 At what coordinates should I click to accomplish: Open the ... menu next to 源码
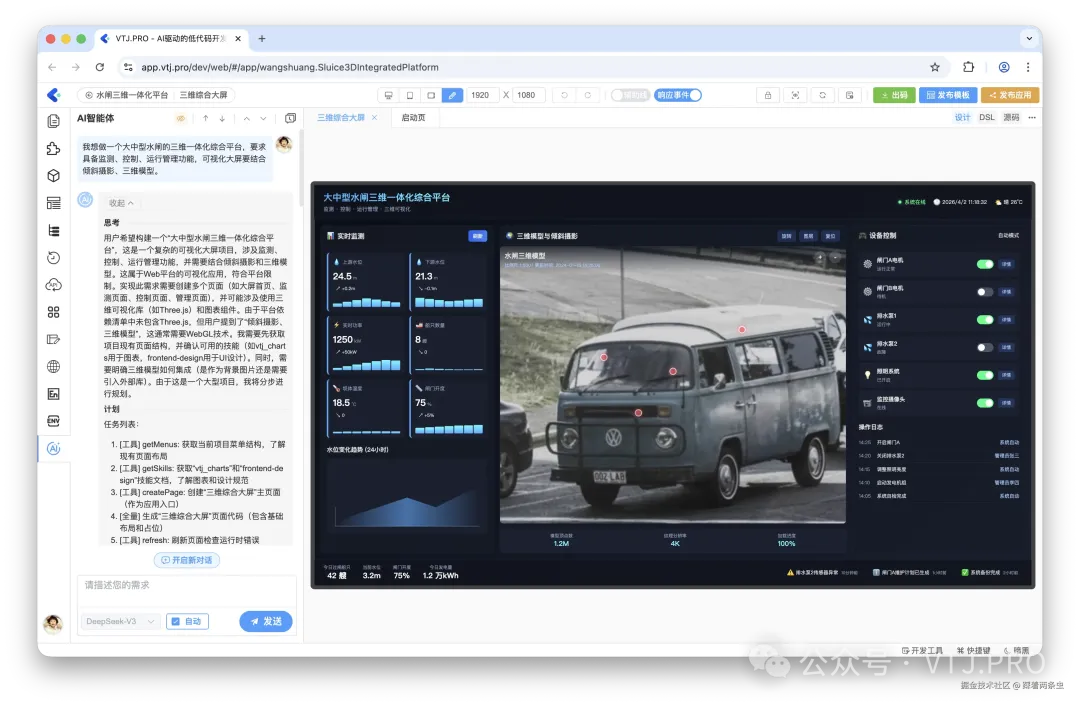pyautogui.click(x=1032, y=117)
